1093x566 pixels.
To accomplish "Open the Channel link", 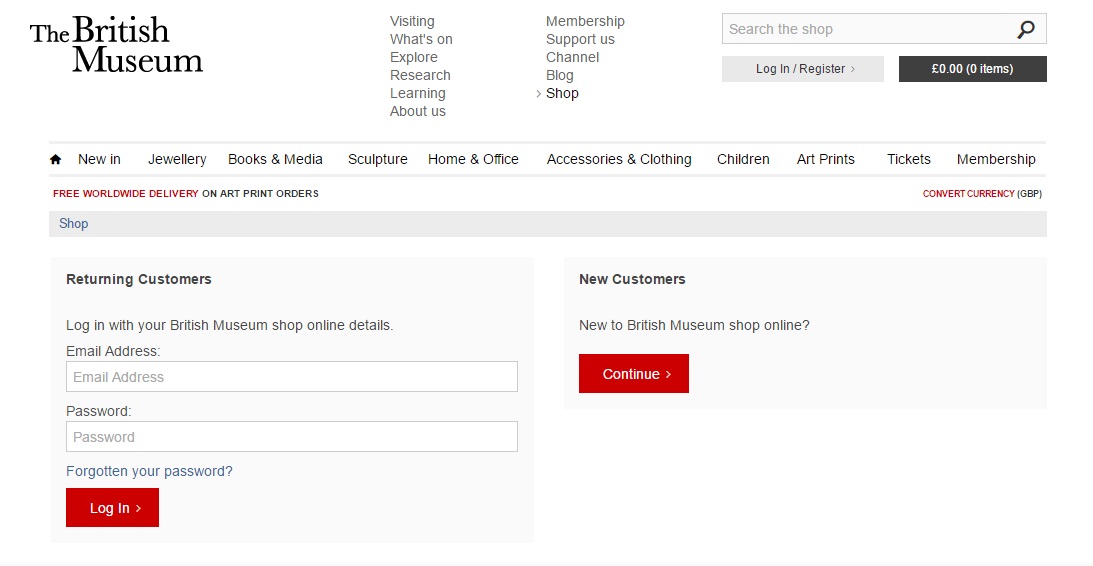I will coord(572,57).
